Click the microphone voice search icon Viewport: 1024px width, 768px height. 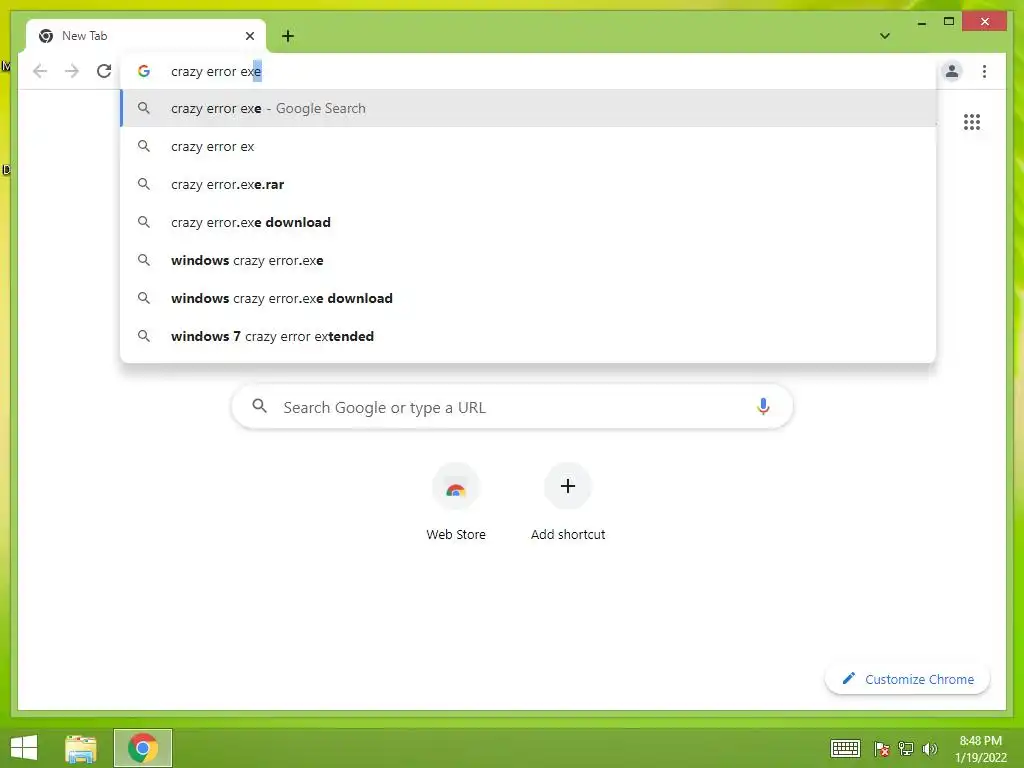[763, 406]
